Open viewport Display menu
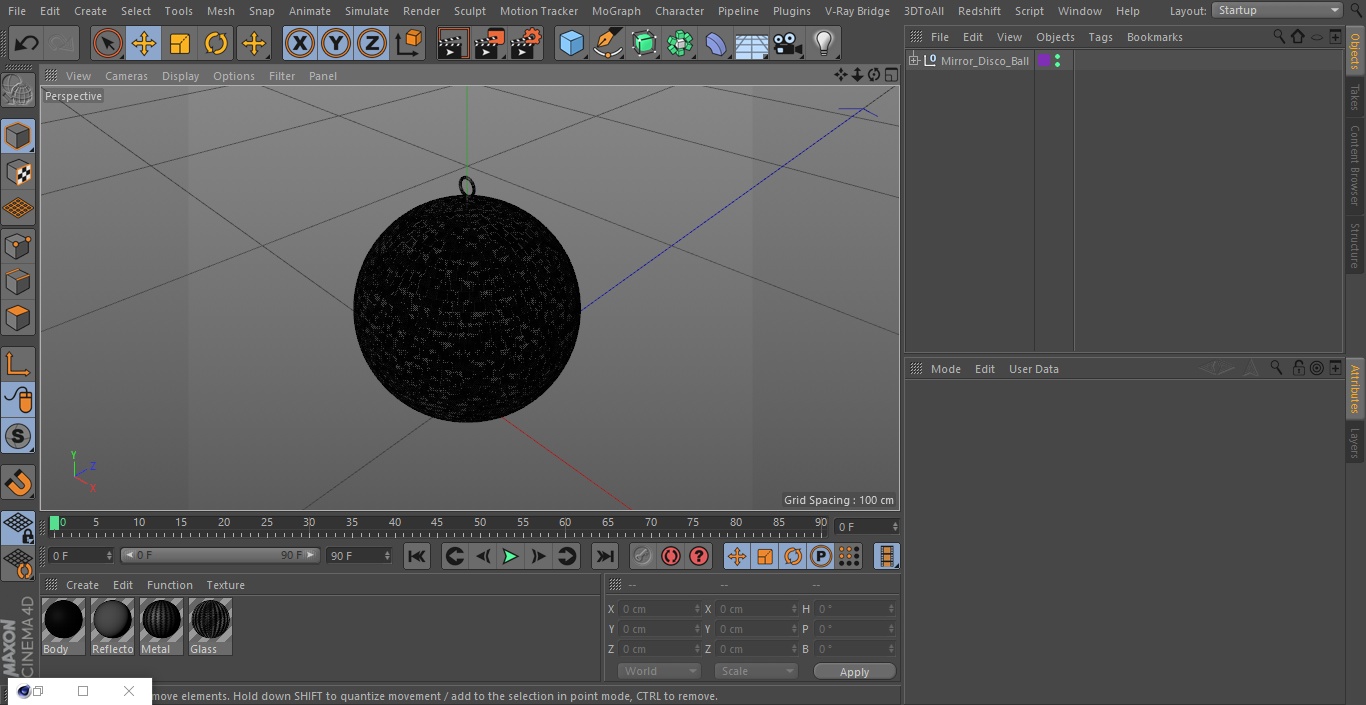This screenshot has width=1366, height=705. click(180, 76)
